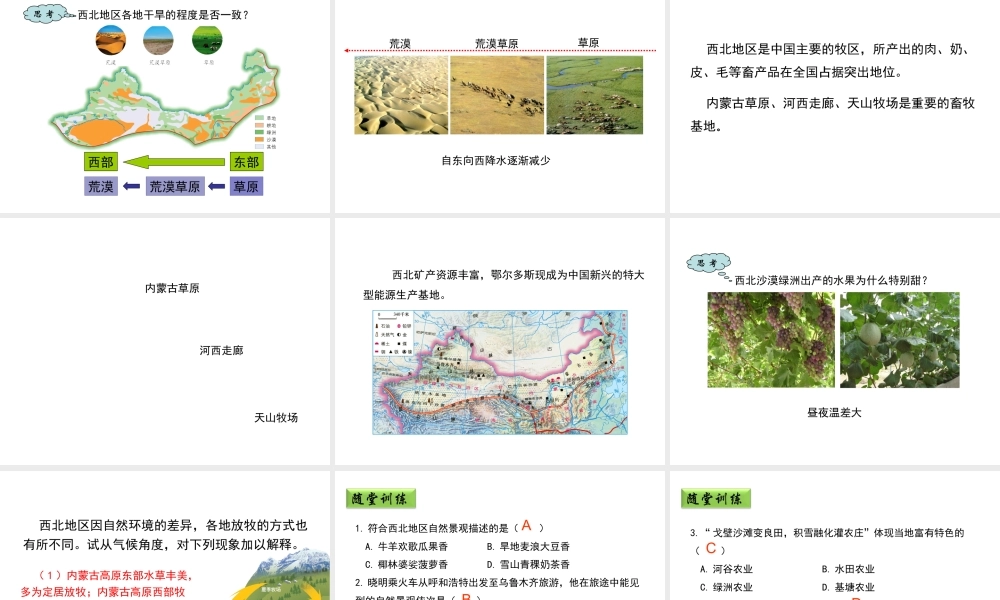Select the 内蒙古草原 text on the fourth slide
Viewport: 1000px width, 600px height.
click(x=172, y=288)
